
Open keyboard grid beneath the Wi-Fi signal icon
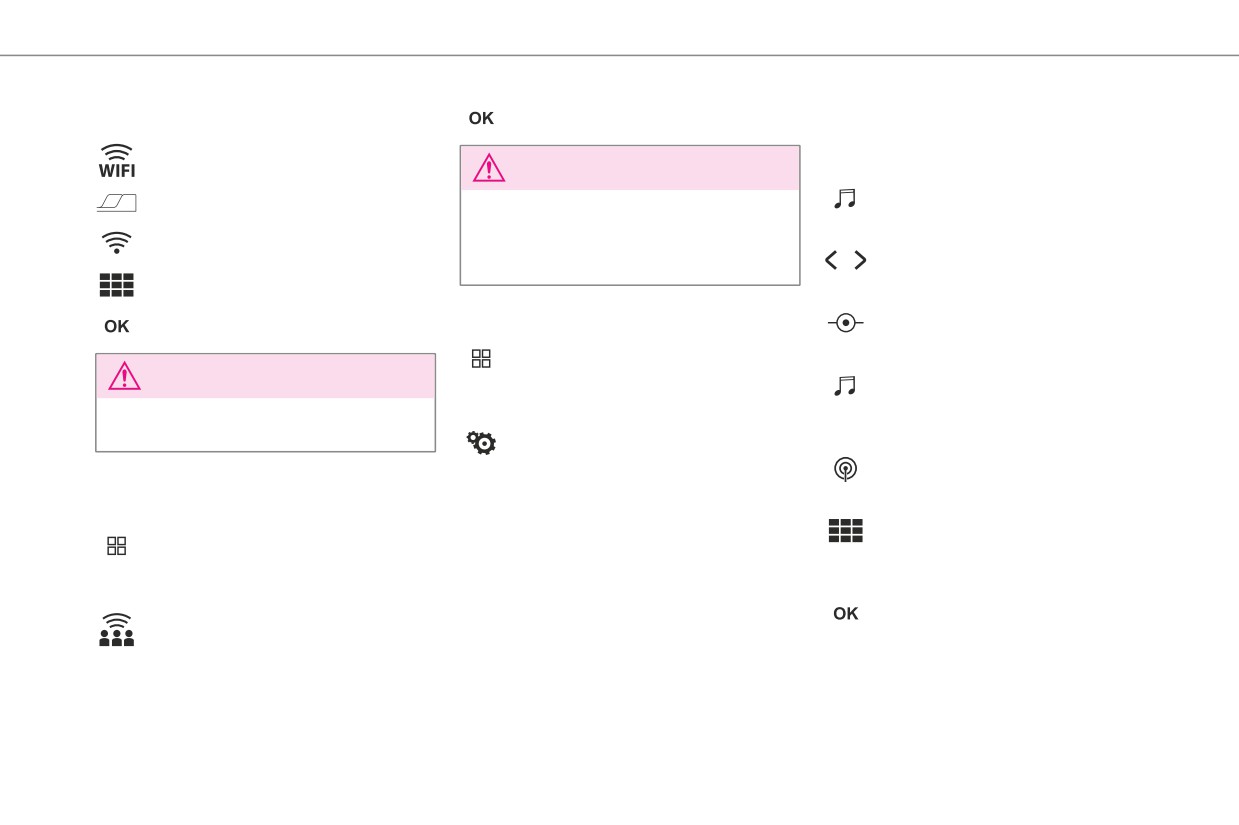116,285
